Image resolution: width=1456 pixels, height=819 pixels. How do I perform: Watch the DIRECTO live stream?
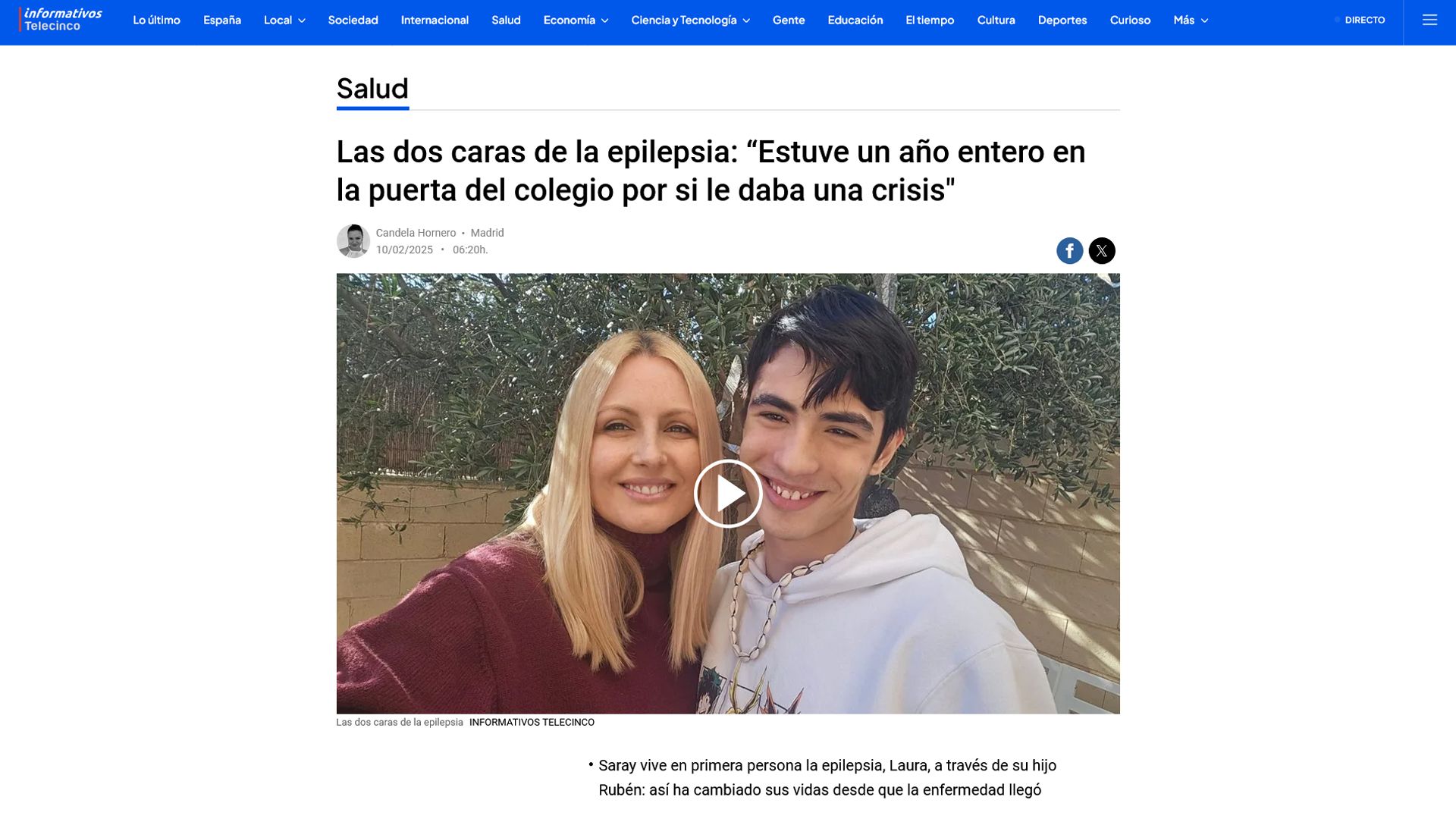[x=1360, y=20]
